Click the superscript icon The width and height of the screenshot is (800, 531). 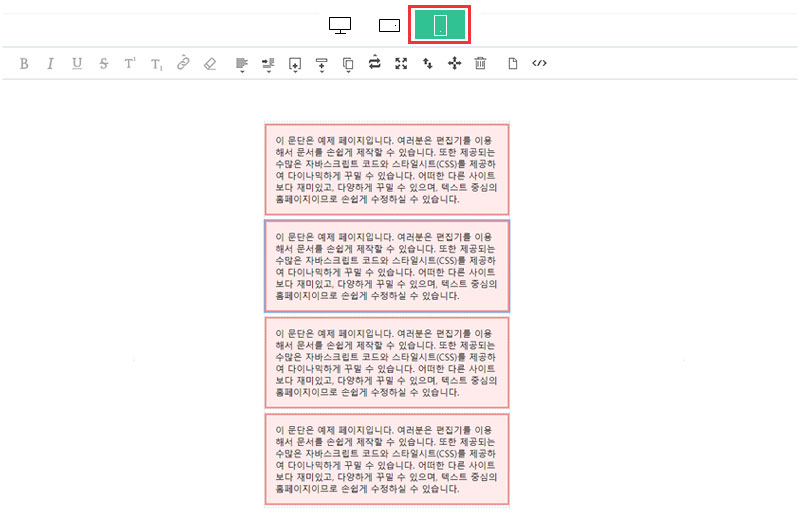(130, 64)
